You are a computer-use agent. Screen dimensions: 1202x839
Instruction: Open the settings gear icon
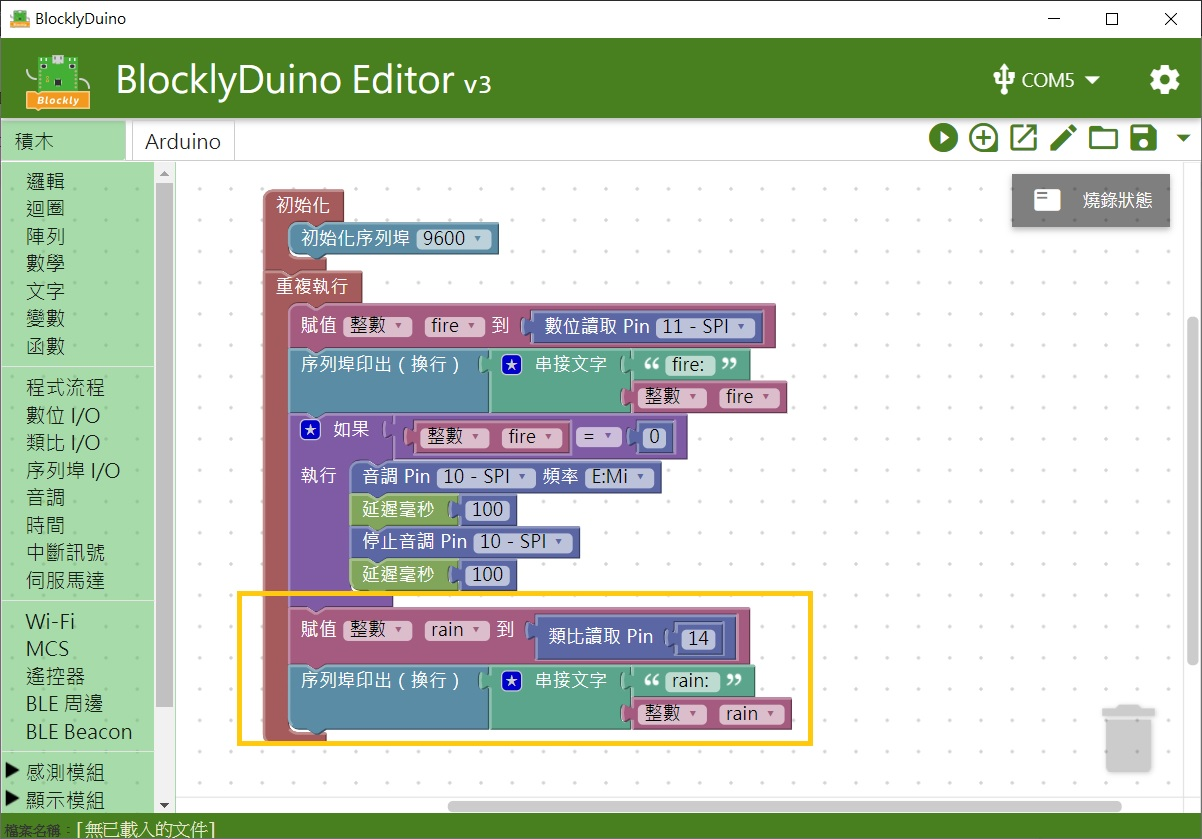coord(1164,80)
